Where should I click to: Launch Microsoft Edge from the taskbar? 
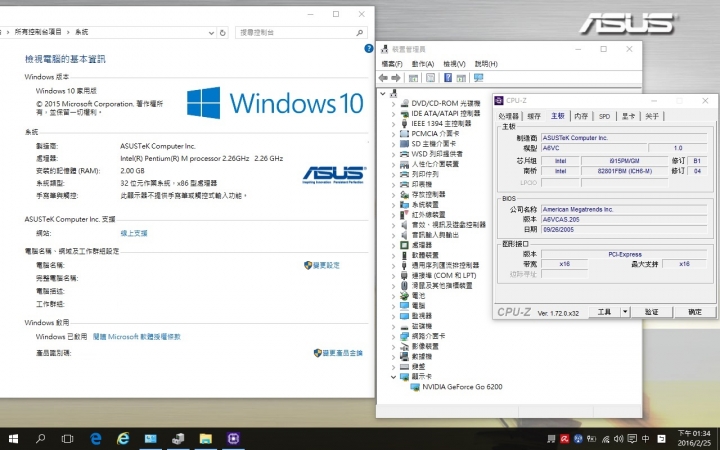point(96,439)
